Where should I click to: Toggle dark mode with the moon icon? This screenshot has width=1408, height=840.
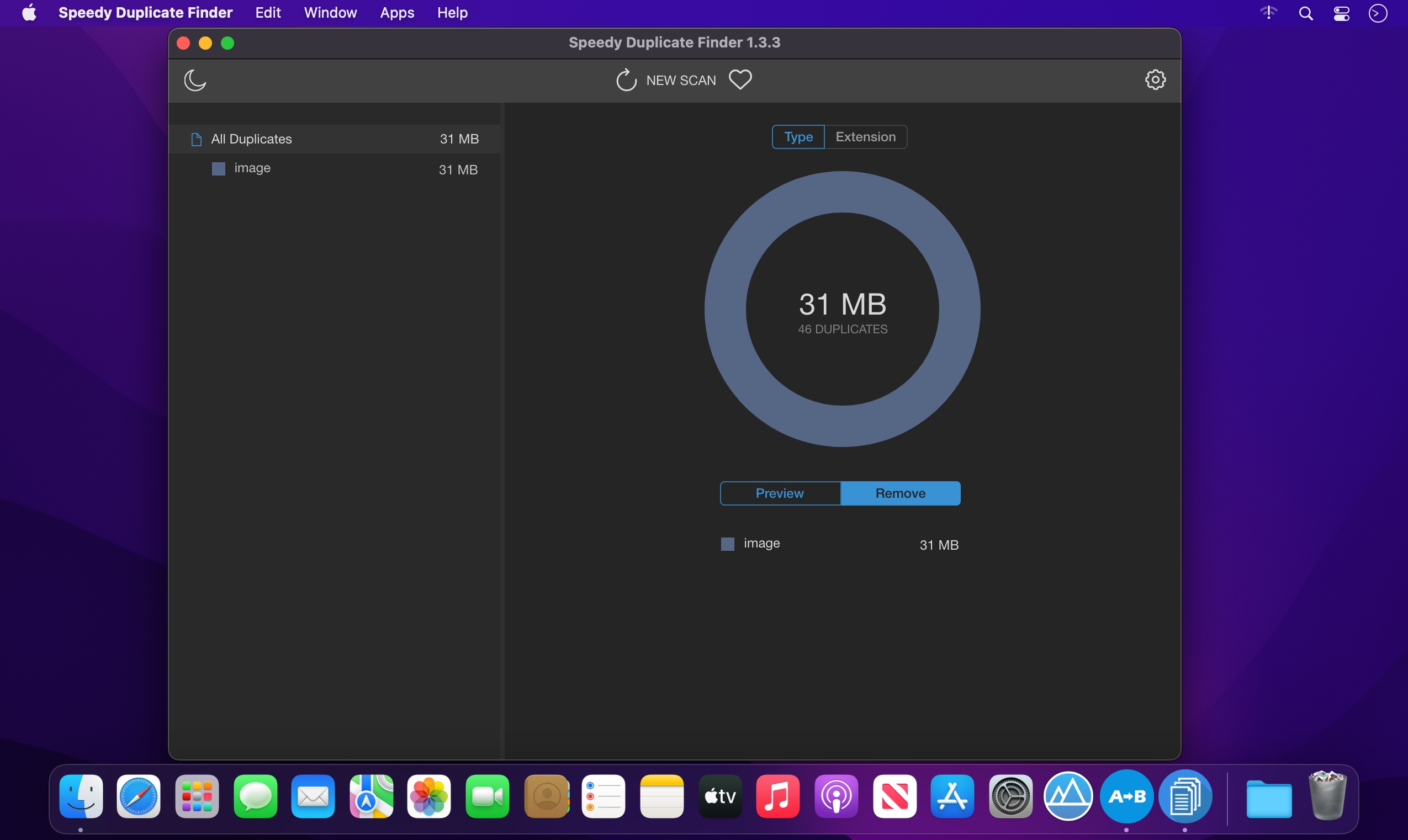tap(195, 80)
